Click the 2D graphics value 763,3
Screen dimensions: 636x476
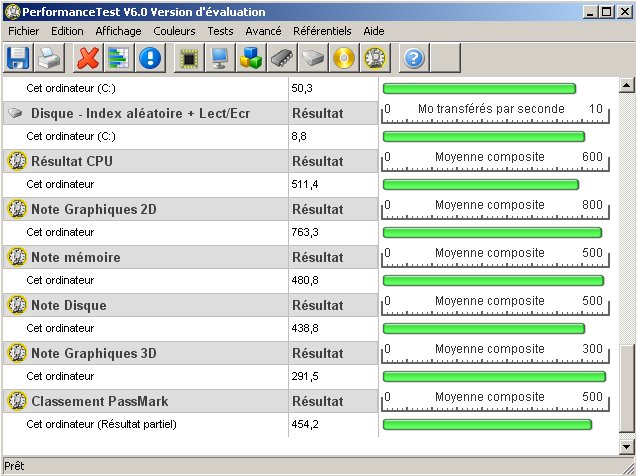[305, 232]
